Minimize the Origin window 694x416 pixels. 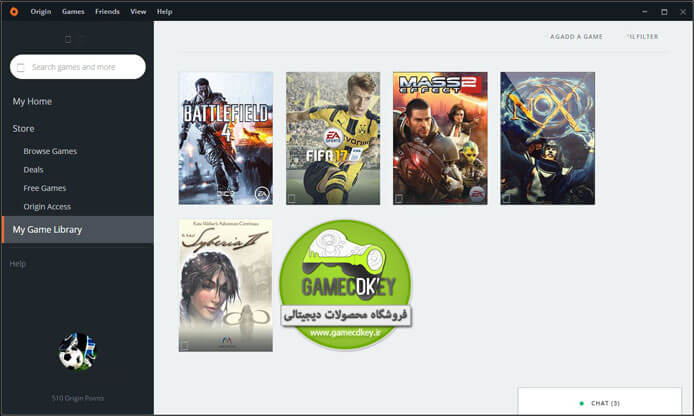pyautogui.click(x=645, y=12)
